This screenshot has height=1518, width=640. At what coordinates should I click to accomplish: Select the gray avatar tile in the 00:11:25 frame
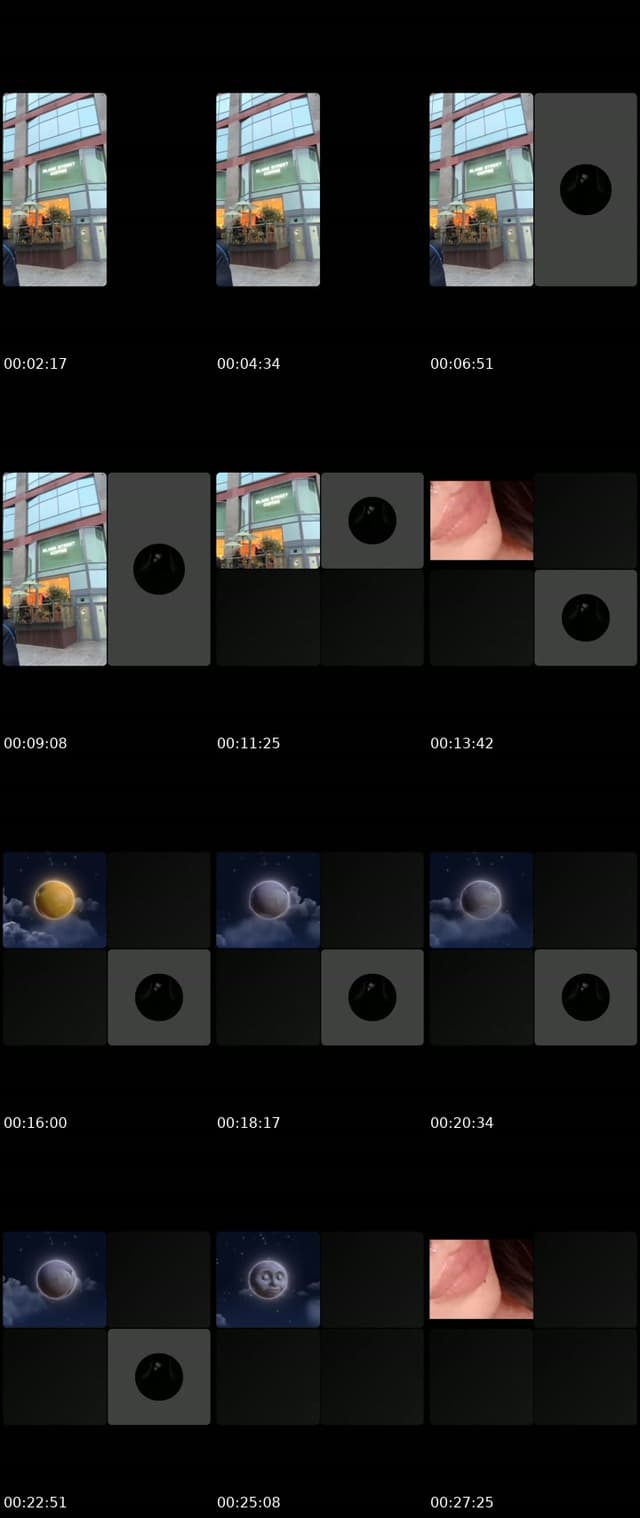coord(372,520)
